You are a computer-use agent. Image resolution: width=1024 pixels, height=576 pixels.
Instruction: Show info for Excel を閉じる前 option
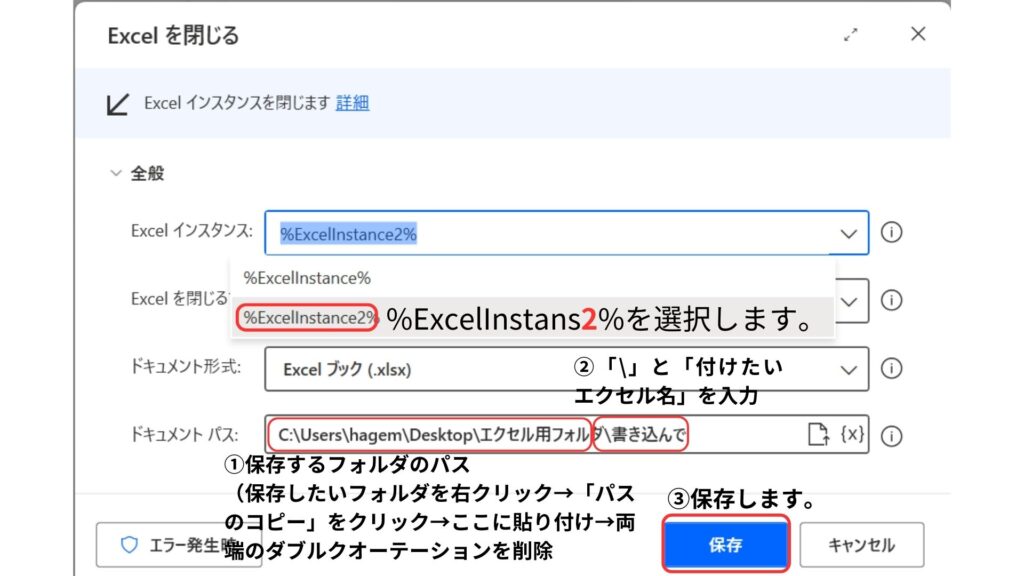tap(891, 300)
